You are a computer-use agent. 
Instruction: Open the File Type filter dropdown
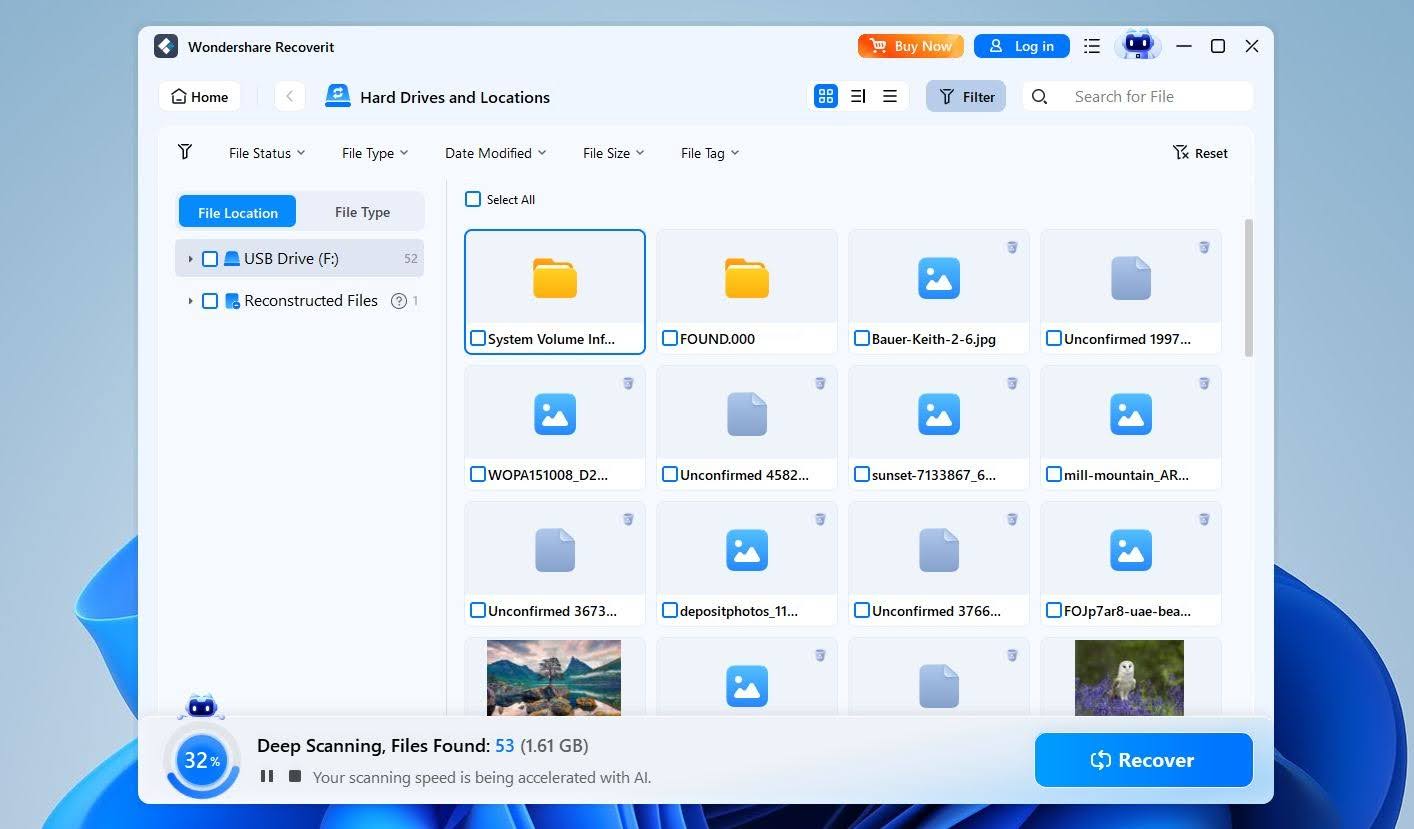click(375, 153)
